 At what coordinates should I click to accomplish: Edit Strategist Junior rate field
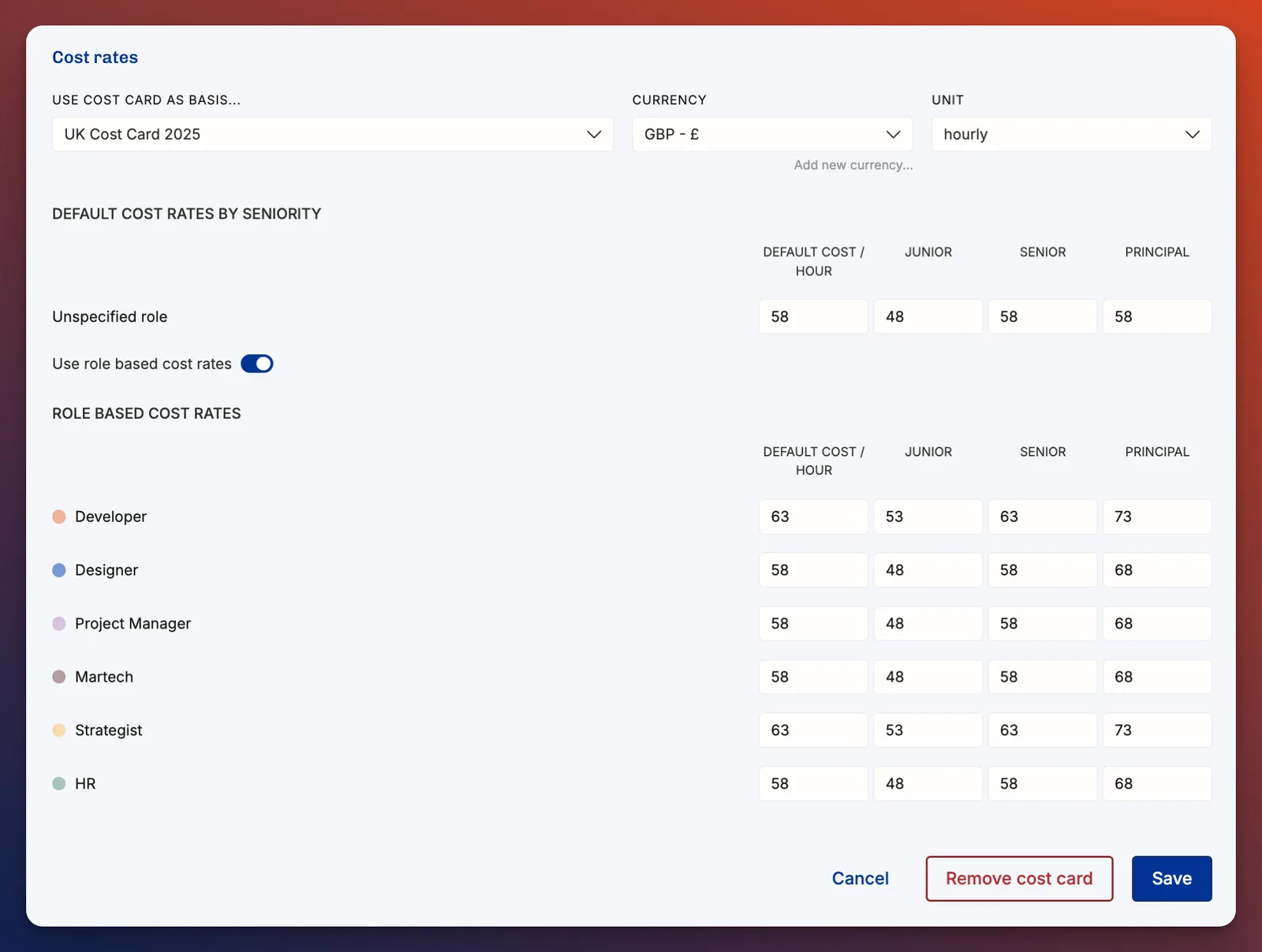coord(928,730)
